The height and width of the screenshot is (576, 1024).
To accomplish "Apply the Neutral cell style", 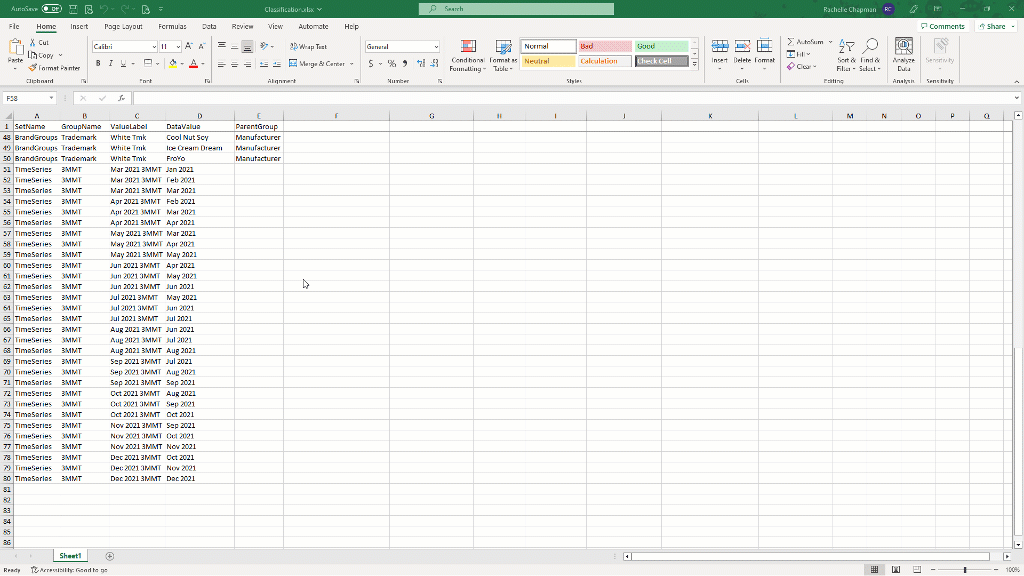I will pyautogui.click(x=549, y=61).
